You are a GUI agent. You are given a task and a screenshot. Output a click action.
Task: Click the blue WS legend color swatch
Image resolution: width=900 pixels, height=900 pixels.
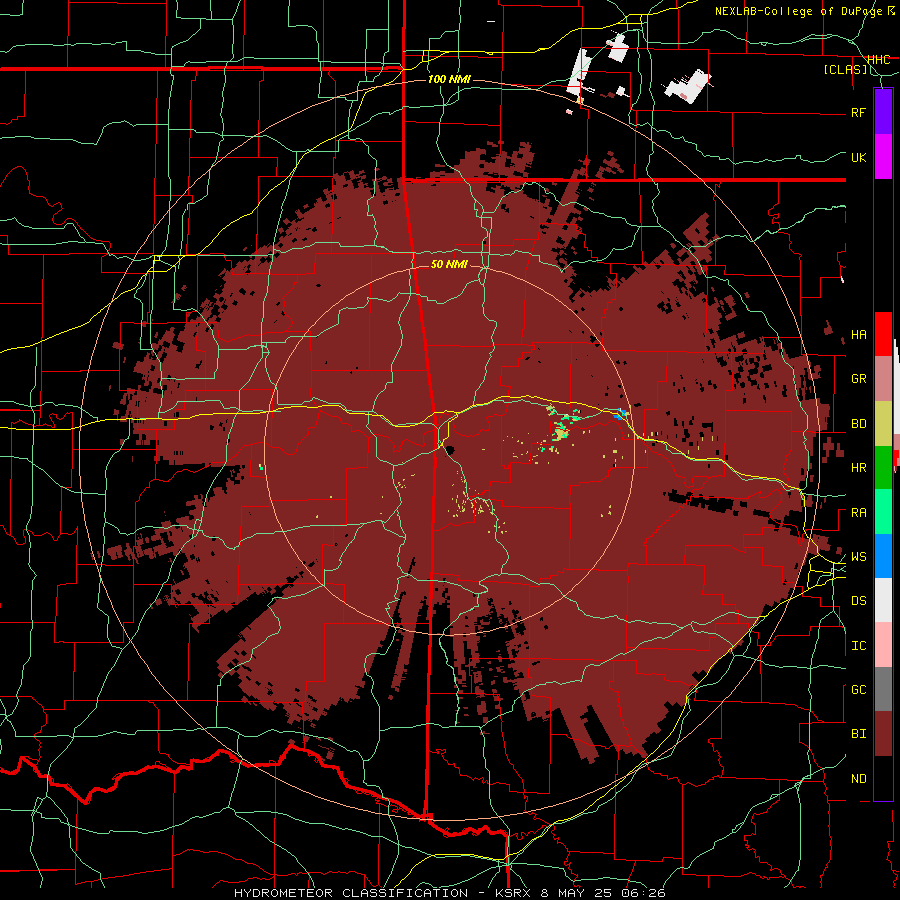click(x=883, y=556)
